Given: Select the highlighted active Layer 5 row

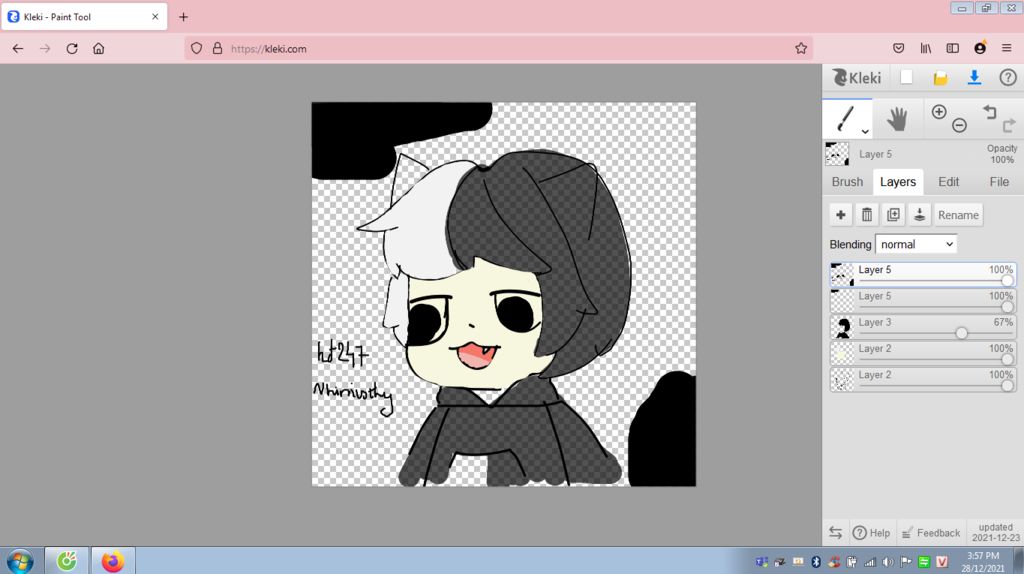Looking at the screenshot, I should tap(923, 274).
